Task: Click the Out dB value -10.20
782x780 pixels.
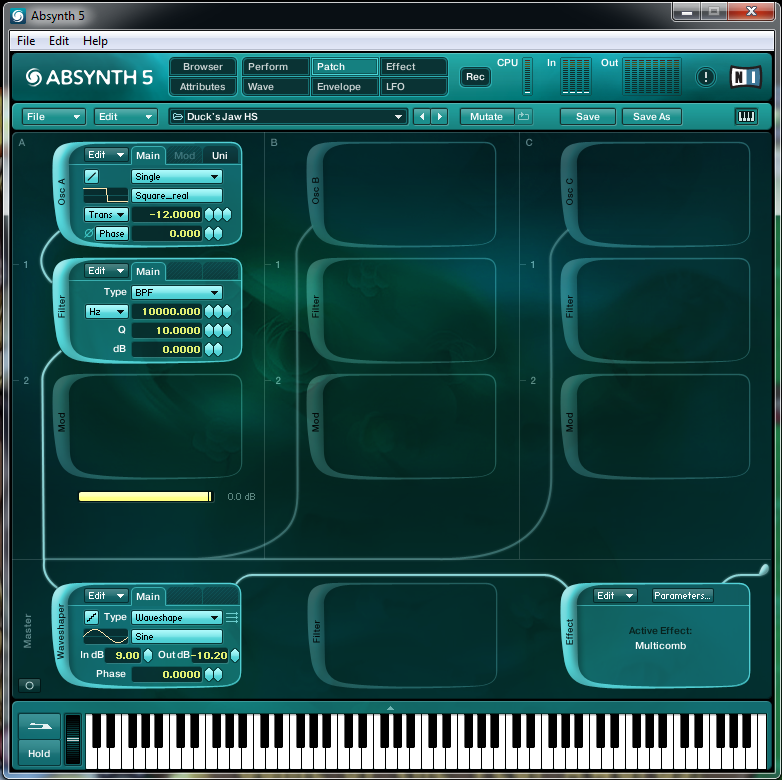Action: tap(210, 655)
